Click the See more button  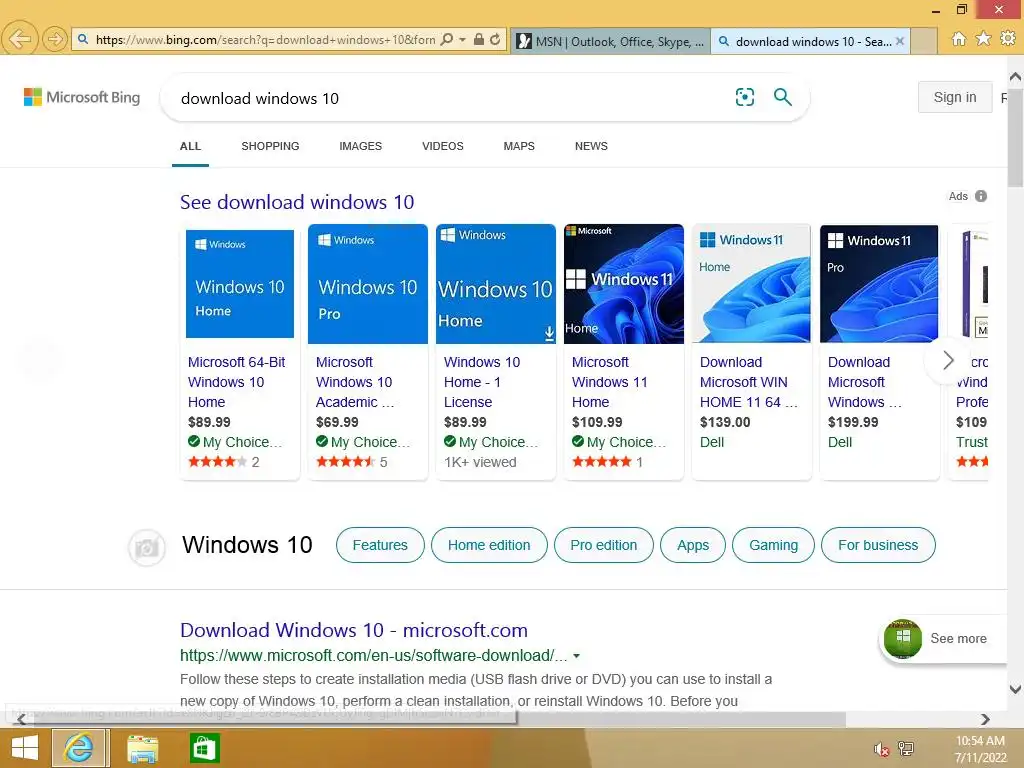(942, 639)
